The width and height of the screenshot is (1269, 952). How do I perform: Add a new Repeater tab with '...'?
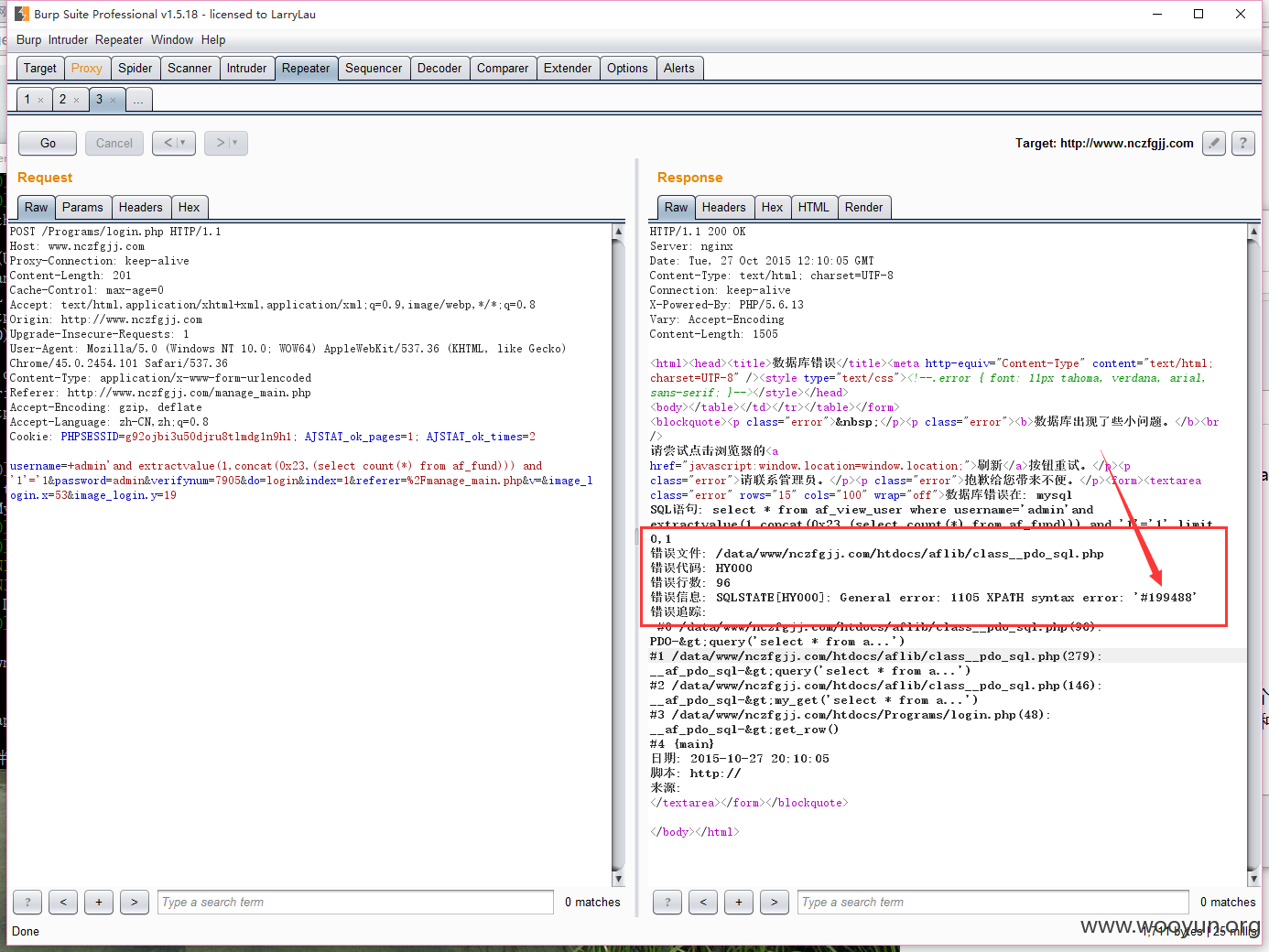pyautogui.click(x=138, y=100)
